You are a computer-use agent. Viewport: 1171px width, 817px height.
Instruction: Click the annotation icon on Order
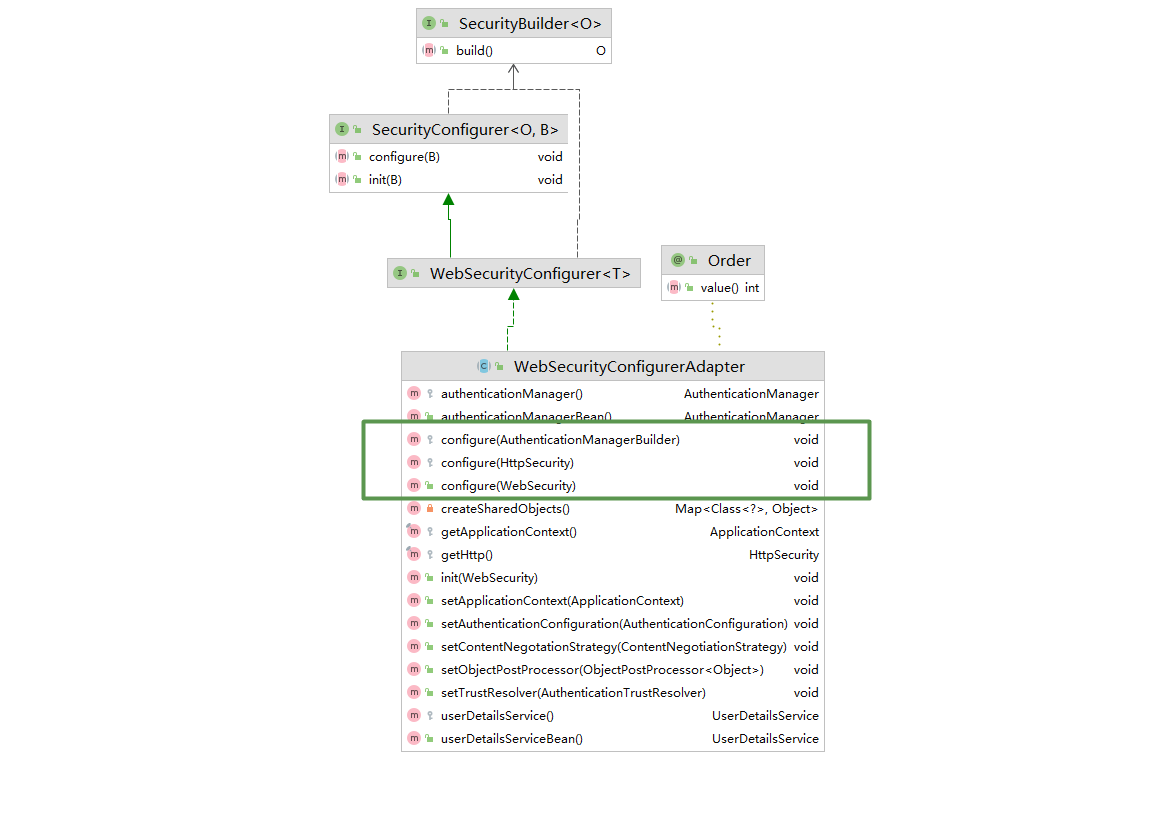(x=678, y=260)
